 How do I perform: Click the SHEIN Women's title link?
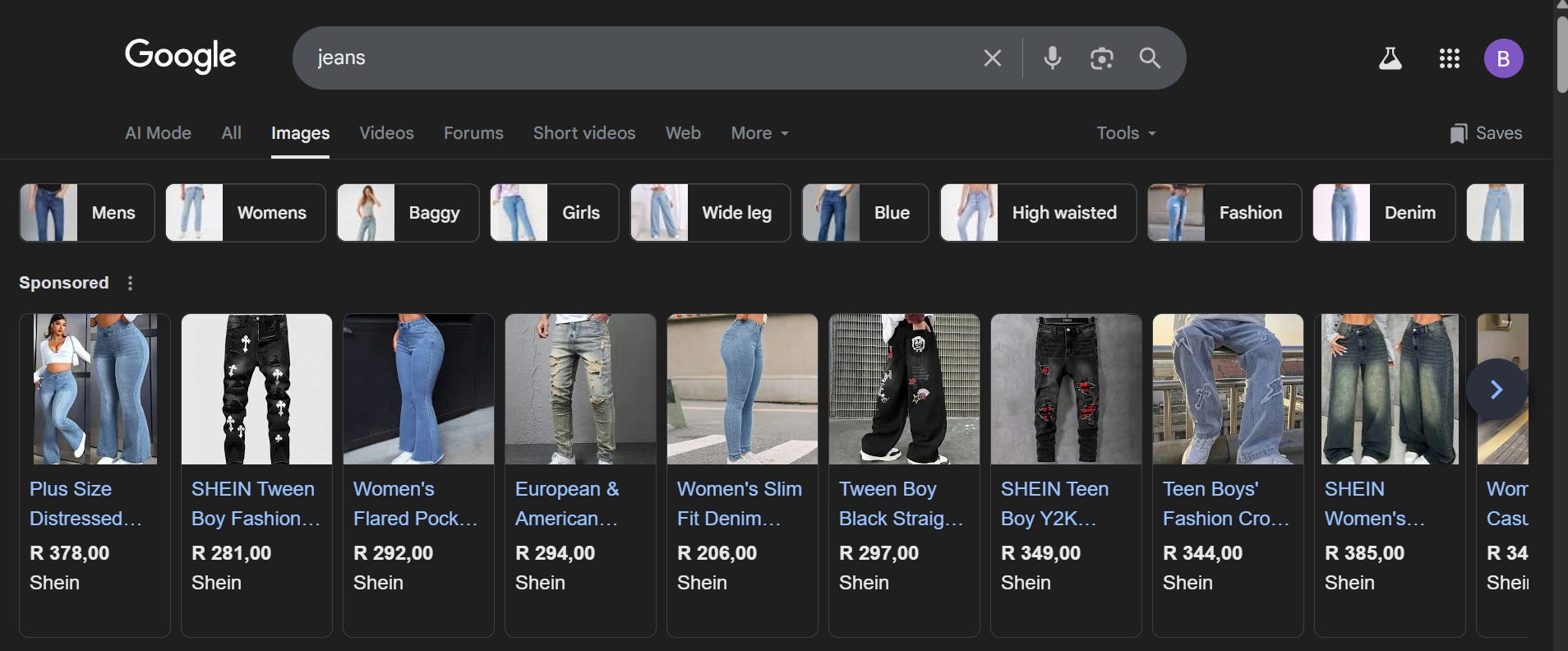(x=1374, y=504)
